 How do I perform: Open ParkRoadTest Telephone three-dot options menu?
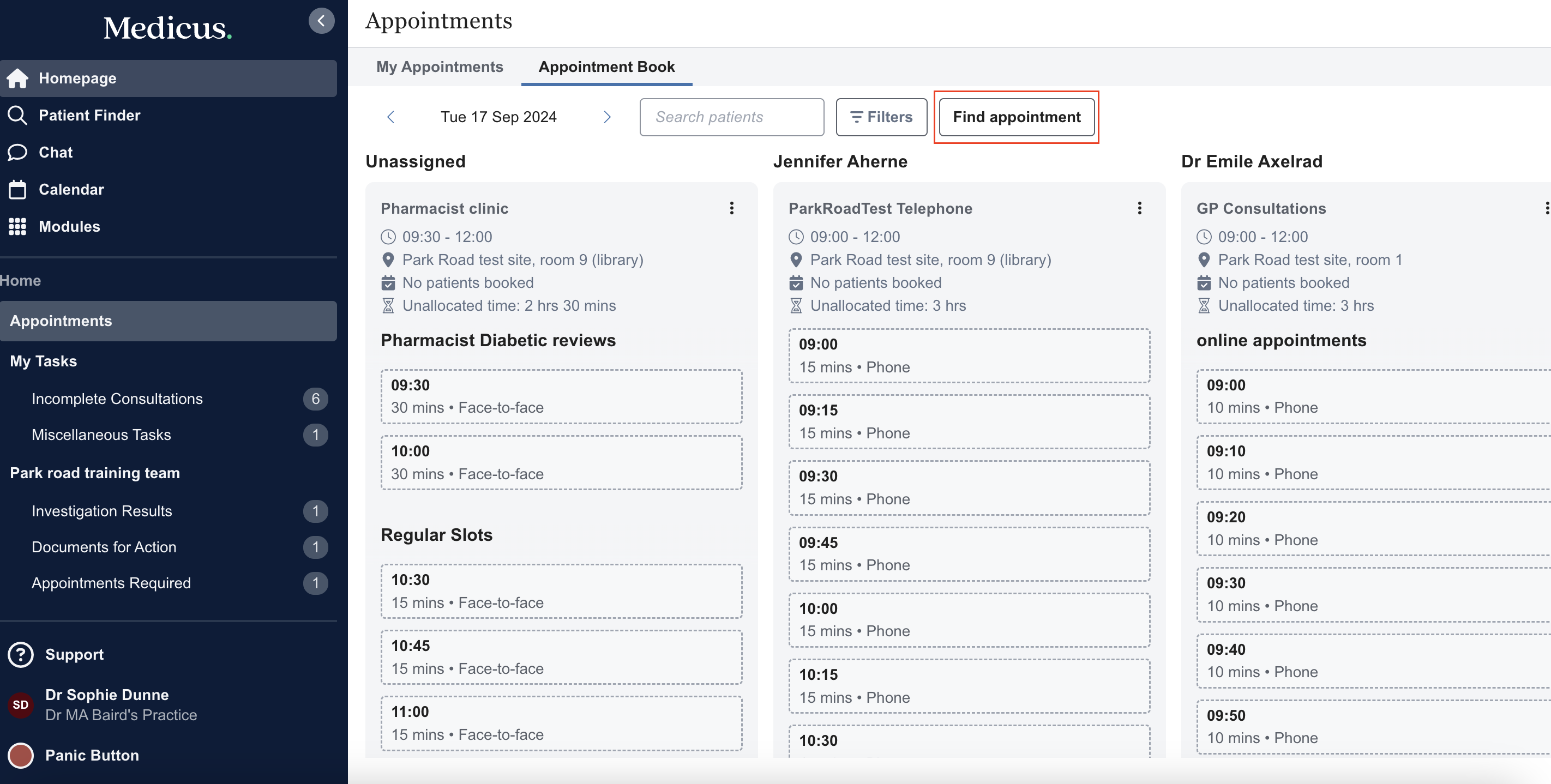point(1139,208)
